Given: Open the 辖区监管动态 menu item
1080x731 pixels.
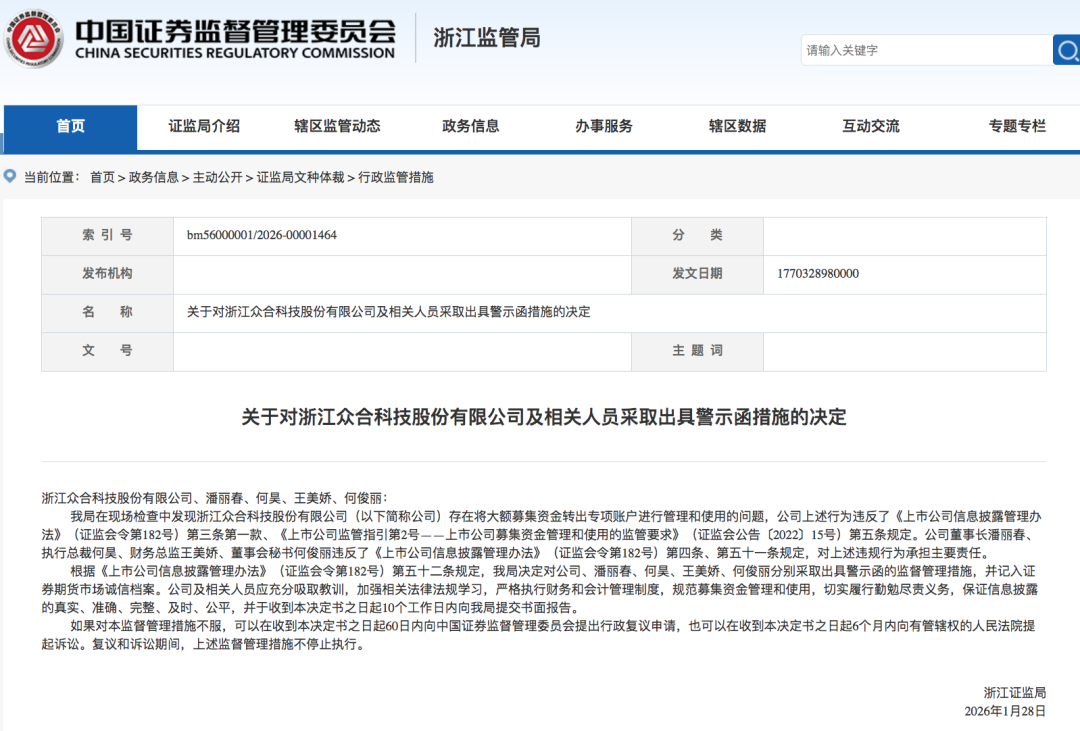Looking at the screenshot, I should tap(338, 126).
